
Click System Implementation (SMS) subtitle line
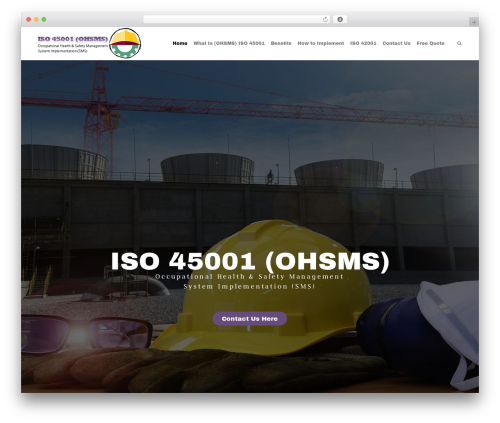tap(249, 286)
